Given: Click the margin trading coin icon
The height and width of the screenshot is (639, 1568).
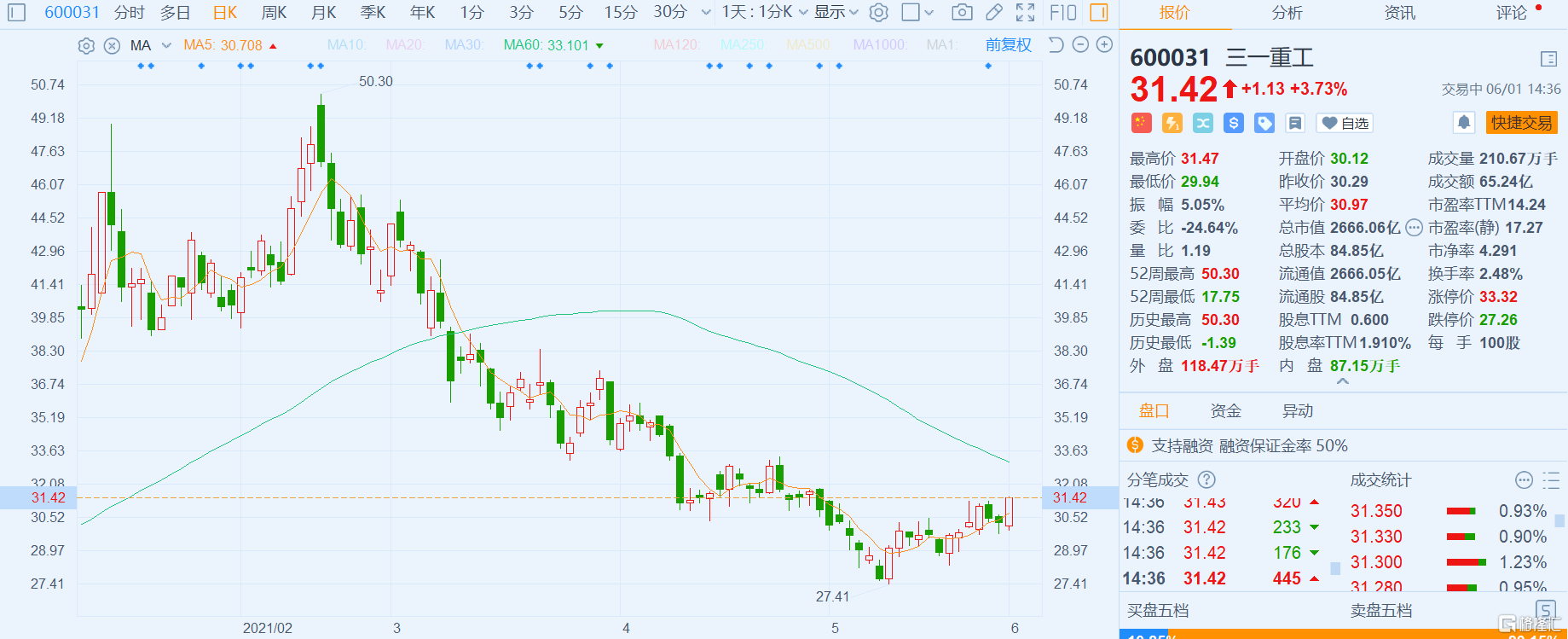Looking at the screenshot, I should pyautogui.click(x=1135, y=445).
